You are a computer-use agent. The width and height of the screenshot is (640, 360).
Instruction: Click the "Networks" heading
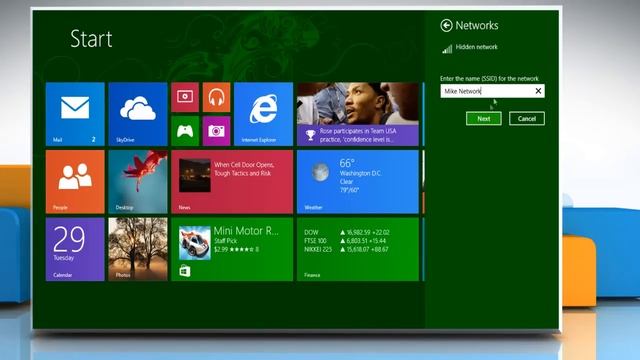click(x=477, y=25)
